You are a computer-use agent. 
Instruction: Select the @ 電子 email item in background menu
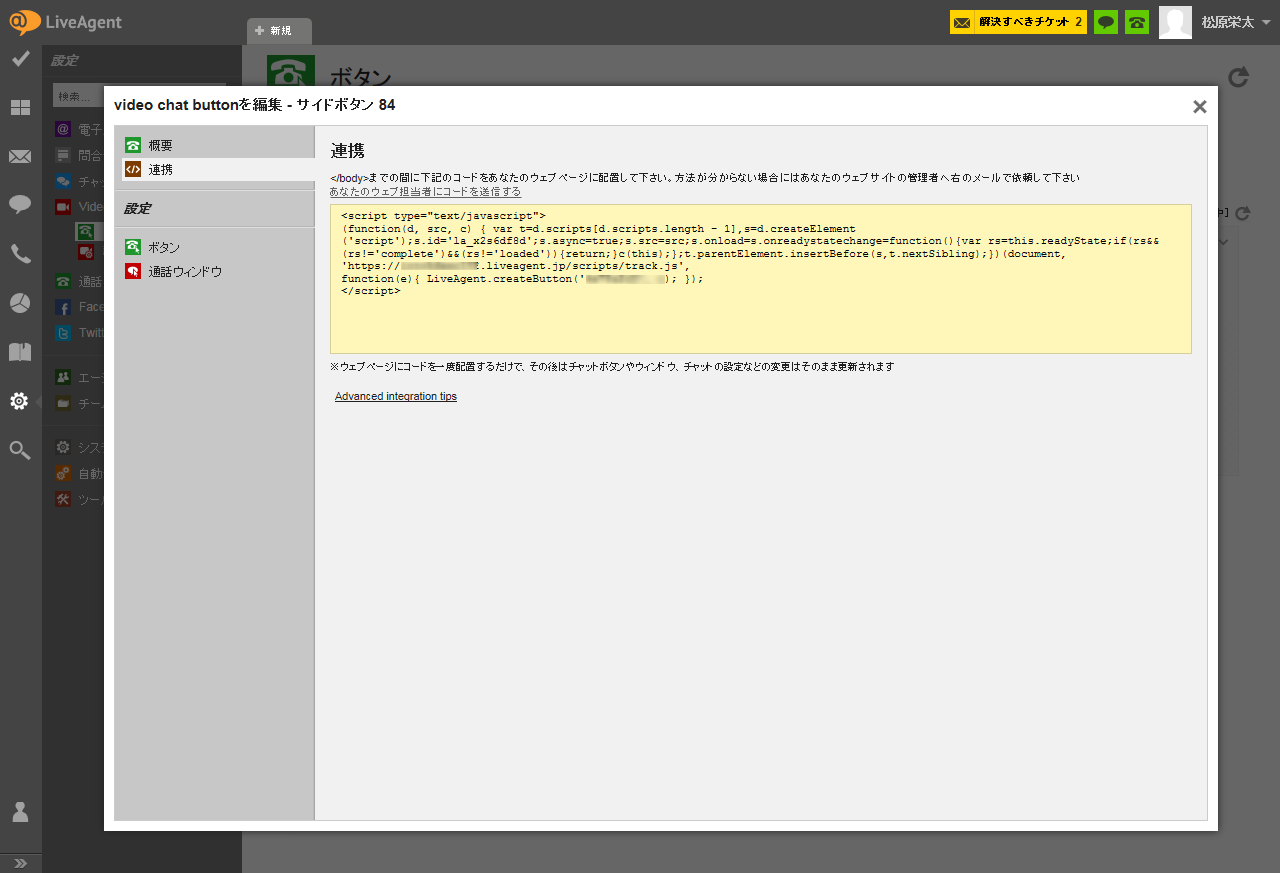[x=78, y=129]
